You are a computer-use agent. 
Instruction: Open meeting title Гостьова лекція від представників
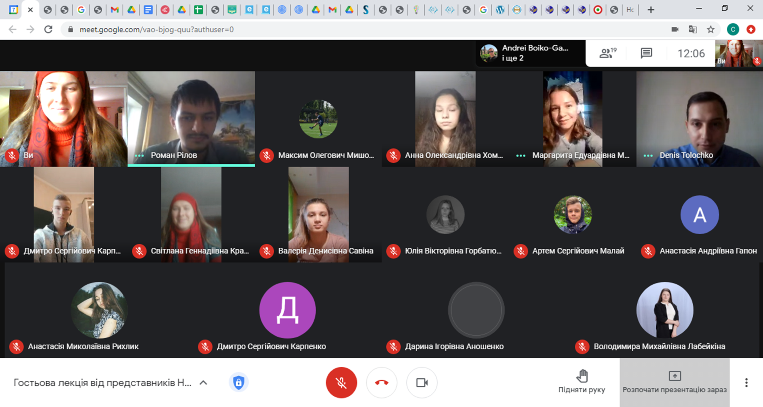click(102, 383)
